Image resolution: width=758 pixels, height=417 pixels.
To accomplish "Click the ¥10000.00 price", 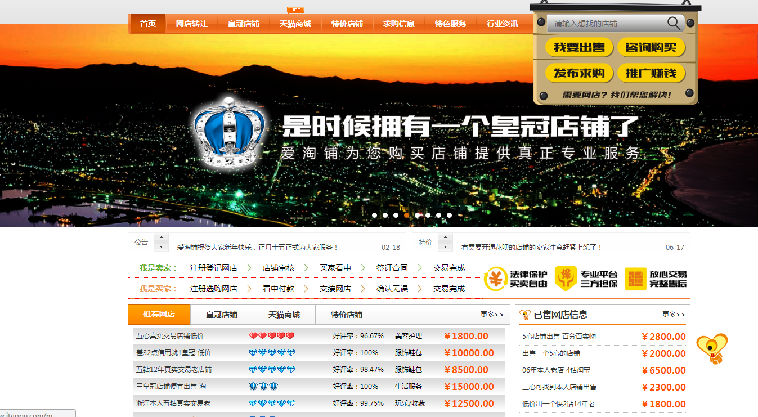I will [x=469, y=353].
